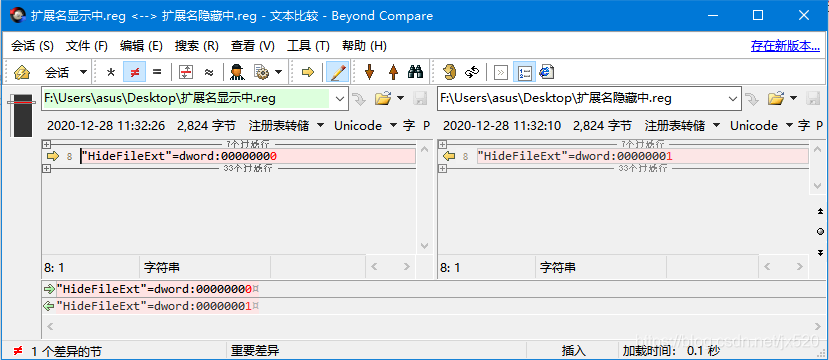
Task: Go to previous difference section arrow
Action: coord(393,72)
